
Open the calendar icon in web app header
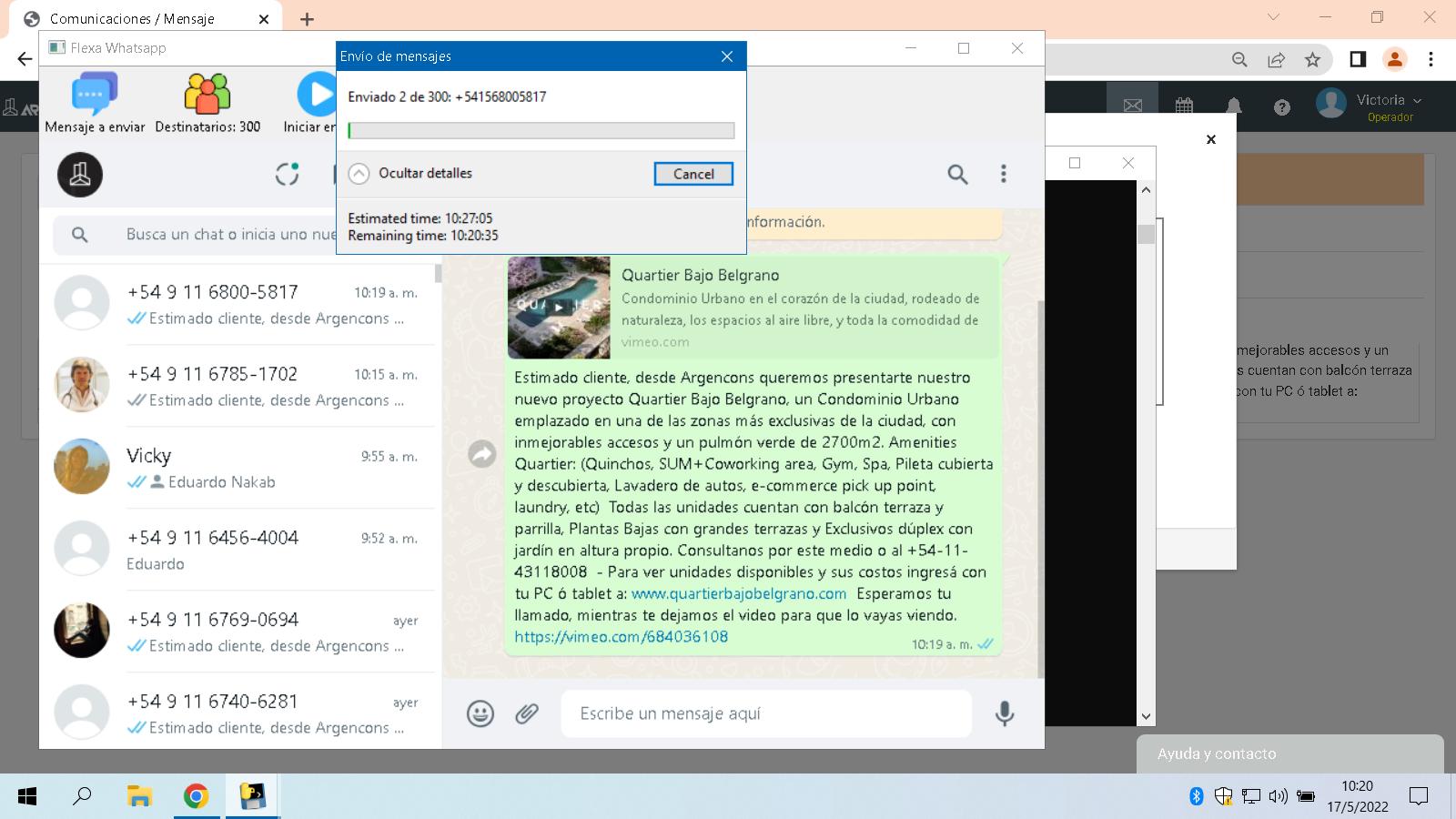pyautogui.click(x=1184, y=106)
